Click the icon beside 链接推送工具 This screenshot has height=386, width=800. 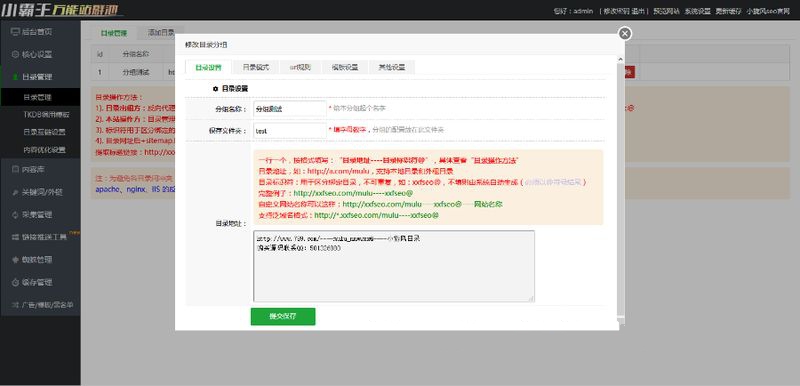[x=15, y=237]
